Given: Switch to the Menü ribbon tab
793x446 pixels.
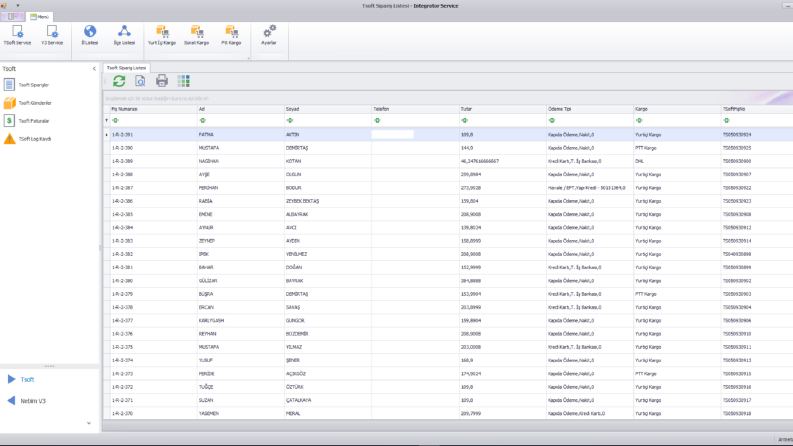Looking at the screenshot, I should 39,17.
